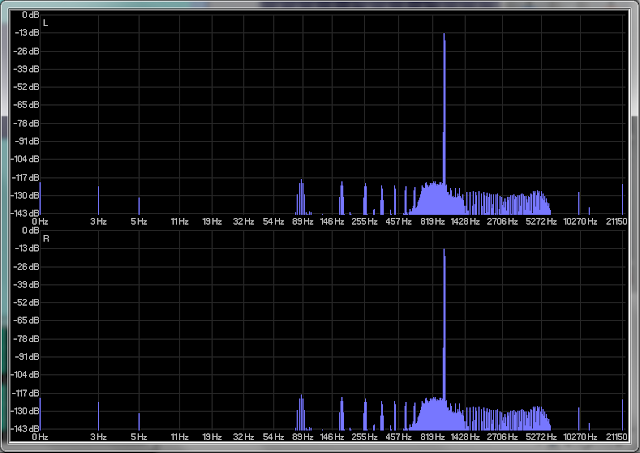The height and width of the screenshot is (453, 640).
Task: Select 32 Hz label under R channel
Action: (x=244, y=437)
